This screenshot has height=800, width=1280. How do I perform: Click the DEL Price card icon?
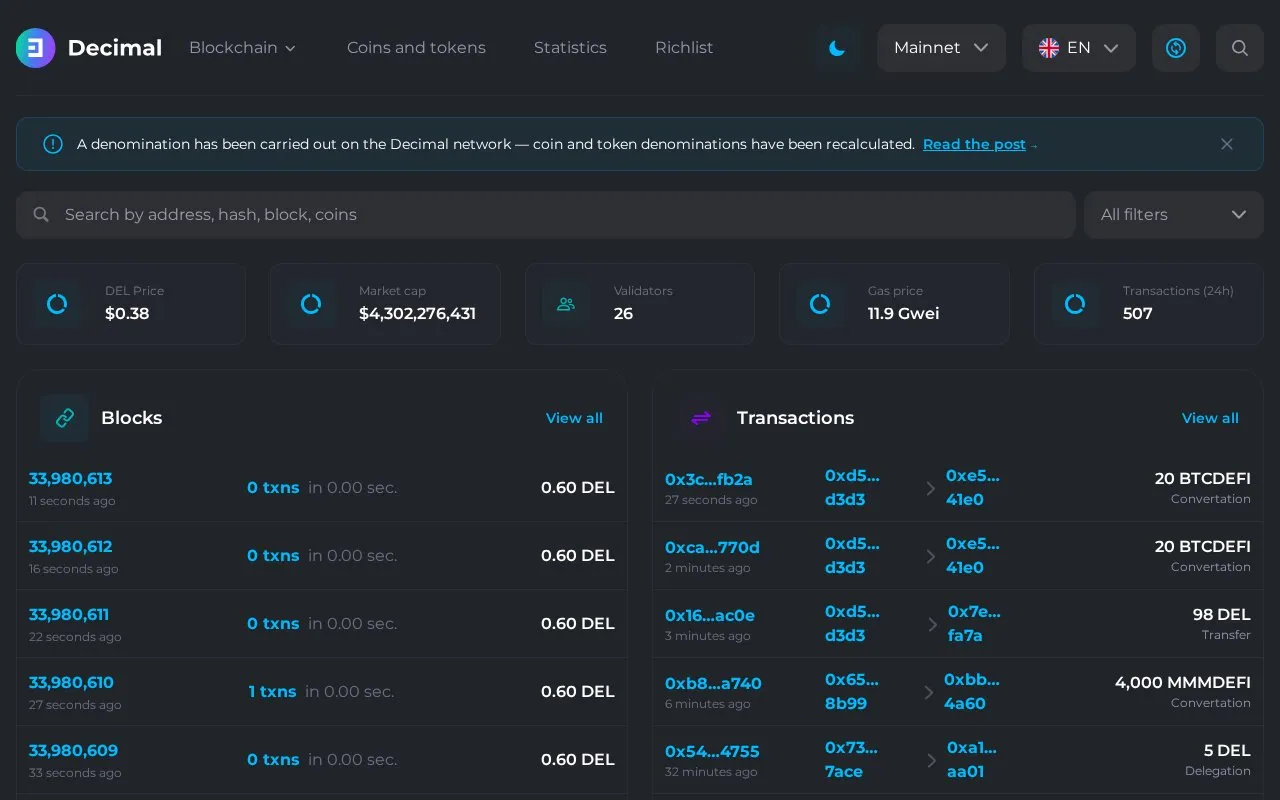pos(57,304)
